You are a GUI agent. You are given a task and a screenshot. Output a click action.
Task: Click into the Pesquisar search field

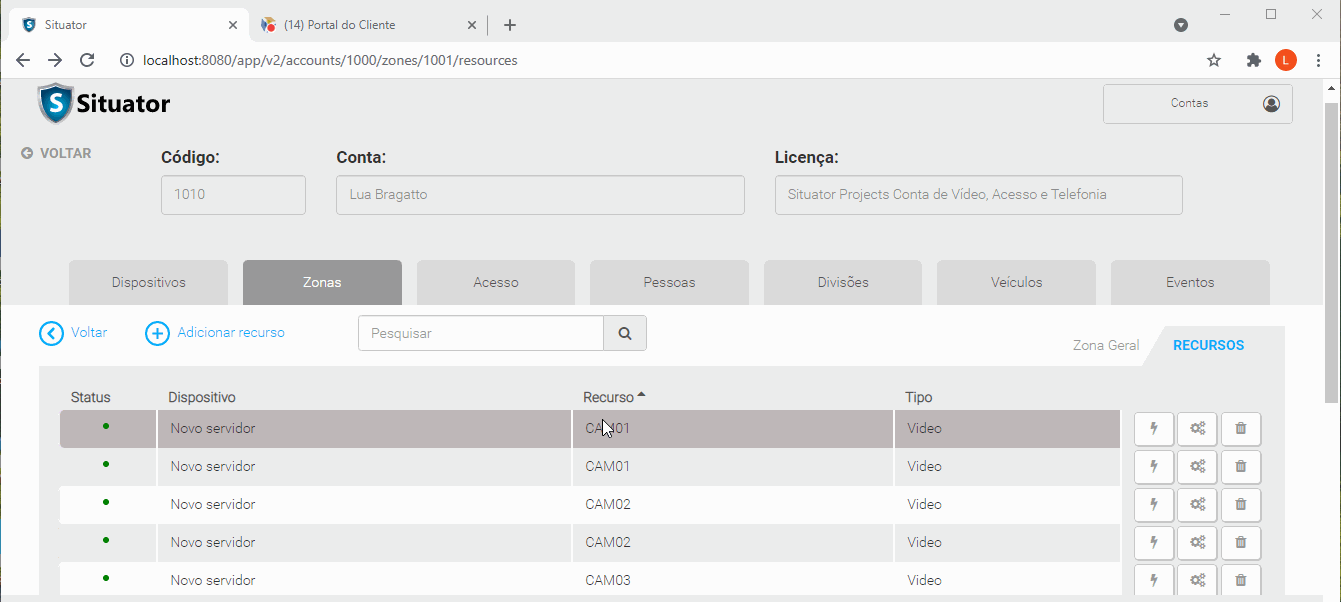(x=480, y=334)
